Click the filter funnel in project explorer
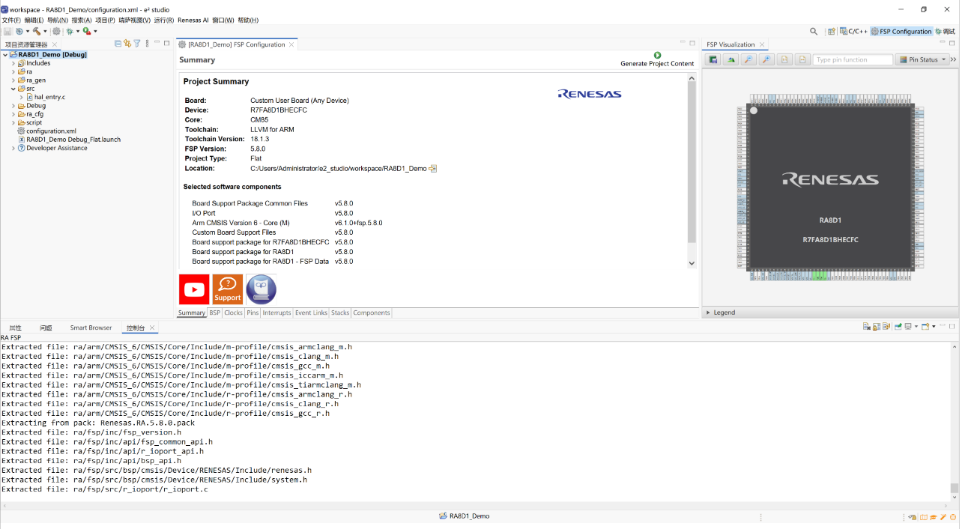960x529 pixels. pos(137,43)
